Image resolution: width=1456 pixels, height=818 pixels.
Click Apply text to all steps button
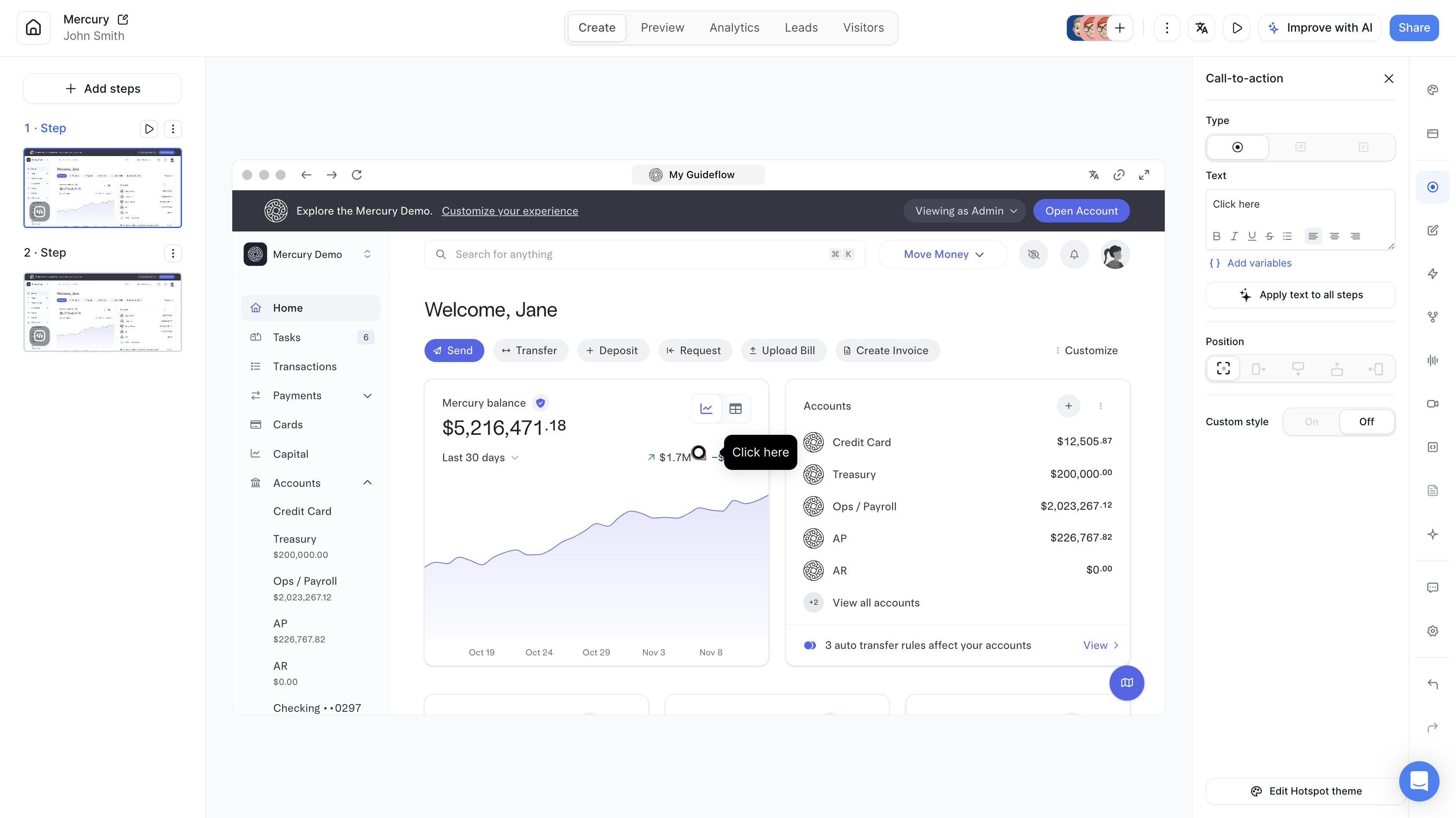tap(1300, 295)
